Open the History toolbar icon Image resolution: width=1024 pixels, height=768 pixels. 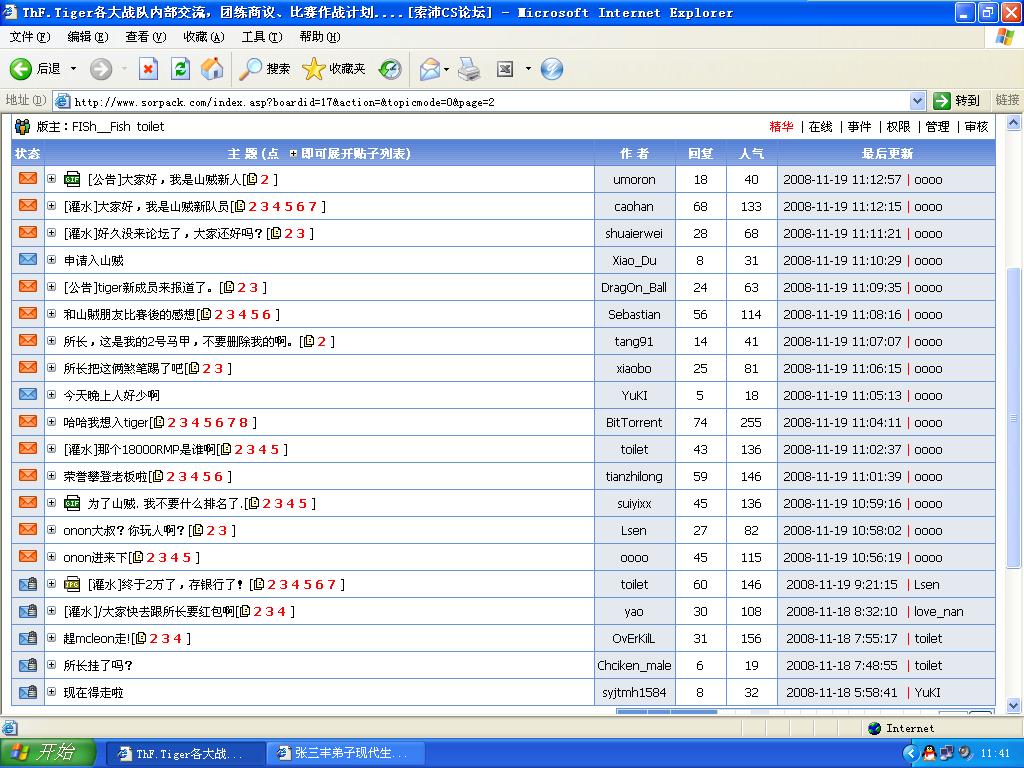pyautogui.click(x=390, y=69)
